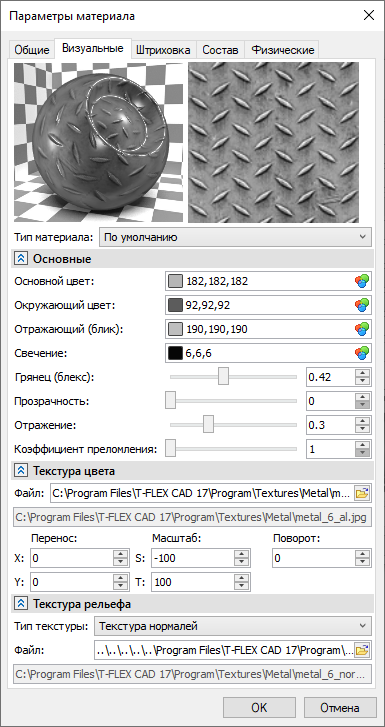Switch to the Физические tab
The height and width of the screenshot is (727, 385).
coord(282,50)
